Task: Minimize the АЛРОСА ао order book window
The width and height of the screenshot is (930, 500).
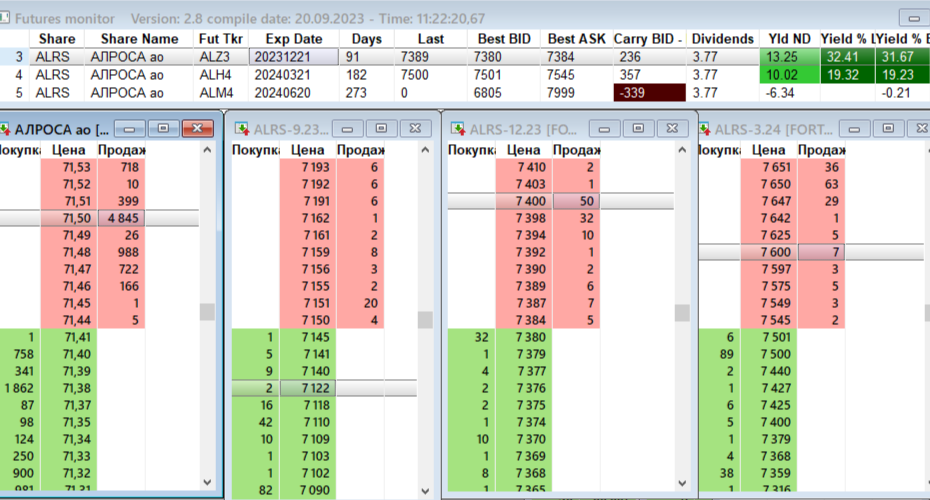Action: [x=129, y=128]
